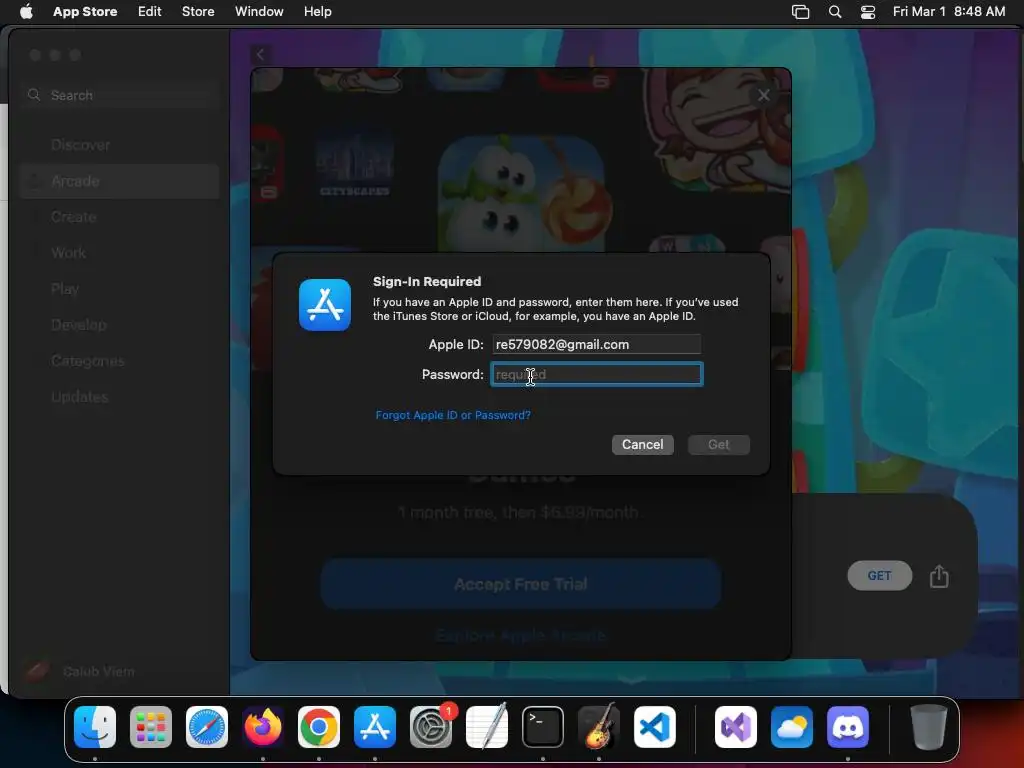
Task: Click Forgot Apple ID or Password link
Action: (453, 415)
